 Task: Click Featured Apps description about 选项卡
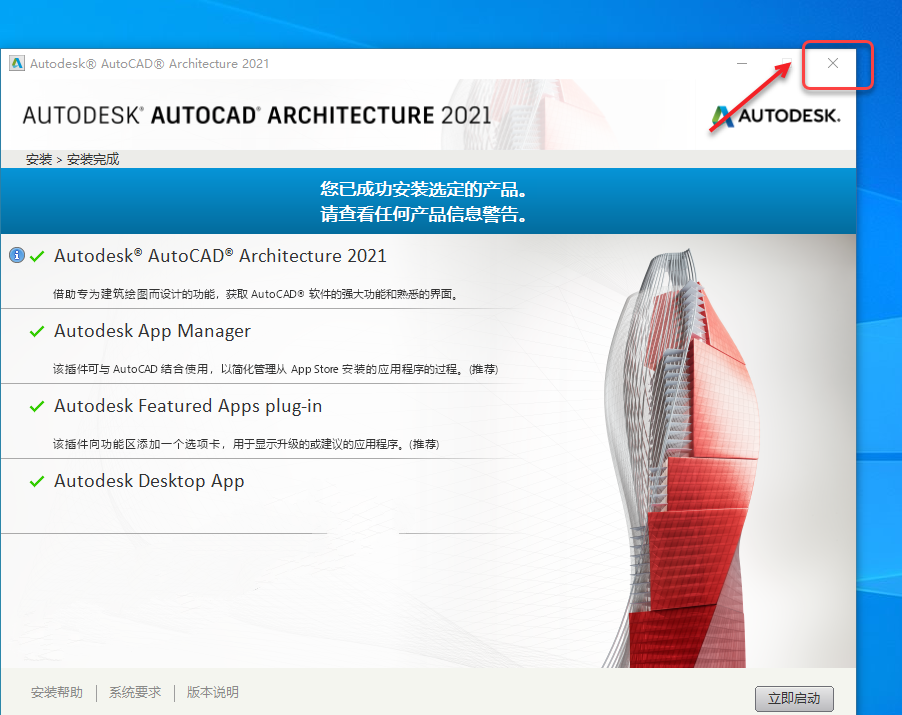click(x=246, y=444)
